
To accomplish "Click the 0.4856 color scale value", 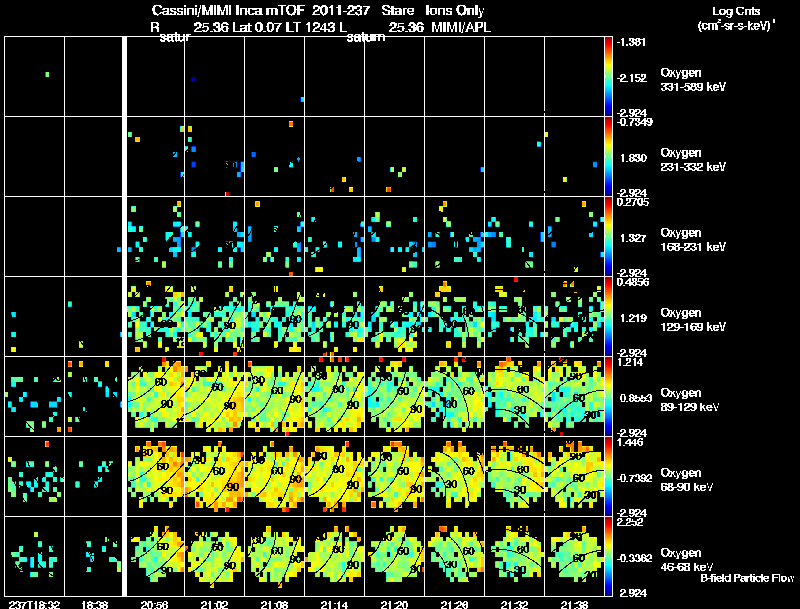I will coord(633,282).
